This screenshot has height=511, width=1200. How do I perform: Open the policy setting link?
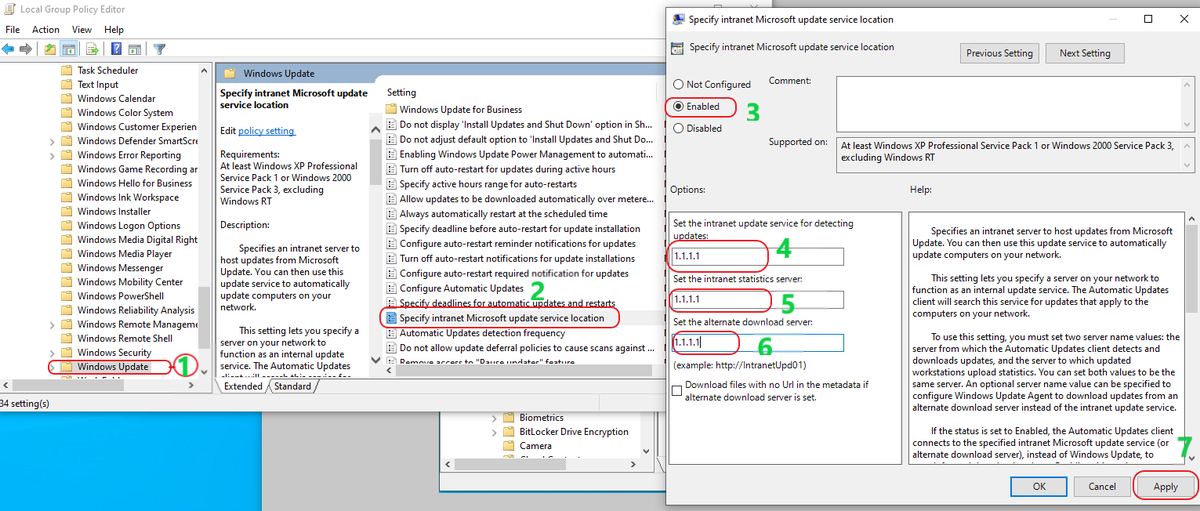266,131
